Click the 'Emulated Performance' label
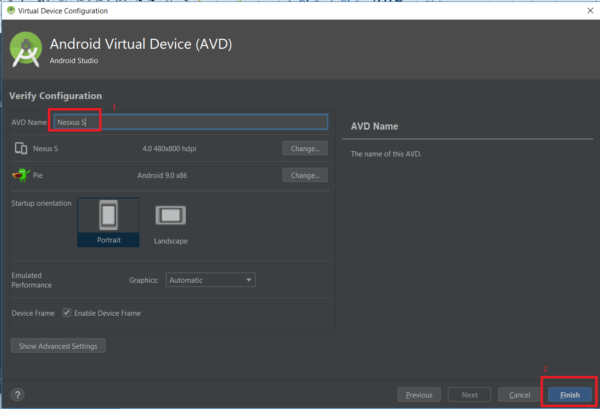The width and height of the screenshot is (600, 409). tap(31, 280)
